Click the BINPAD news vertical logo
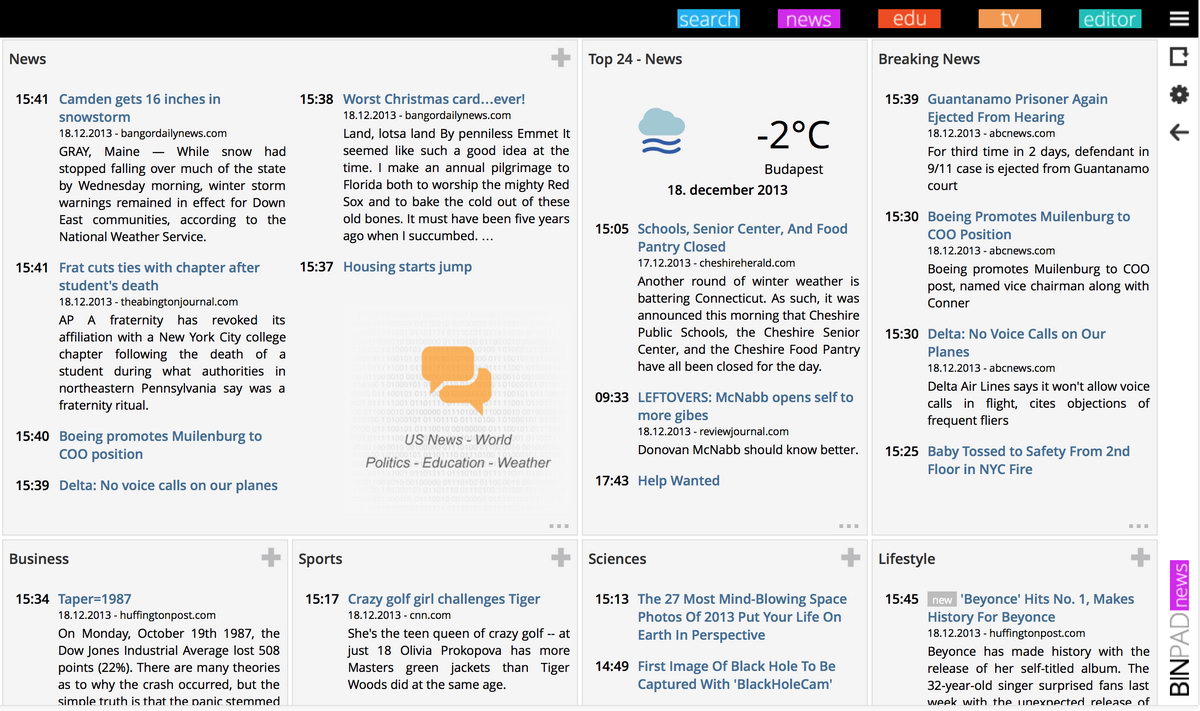Image resolution: width=1200 pixels, height=711 pixels. point(1179,628)
